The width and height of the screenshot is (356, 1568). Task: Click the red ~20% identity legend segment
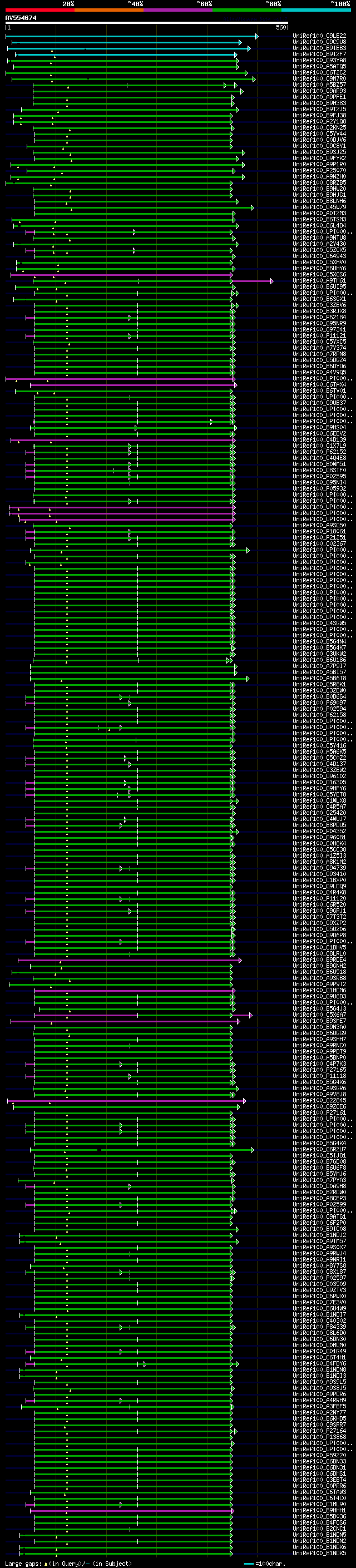[39, 10]
